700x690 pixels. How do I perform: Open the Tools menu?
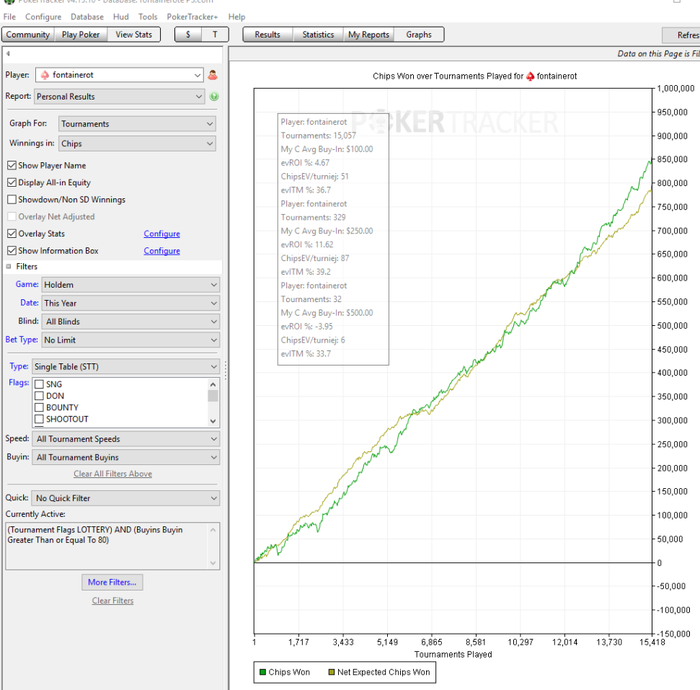coord(148,17)
